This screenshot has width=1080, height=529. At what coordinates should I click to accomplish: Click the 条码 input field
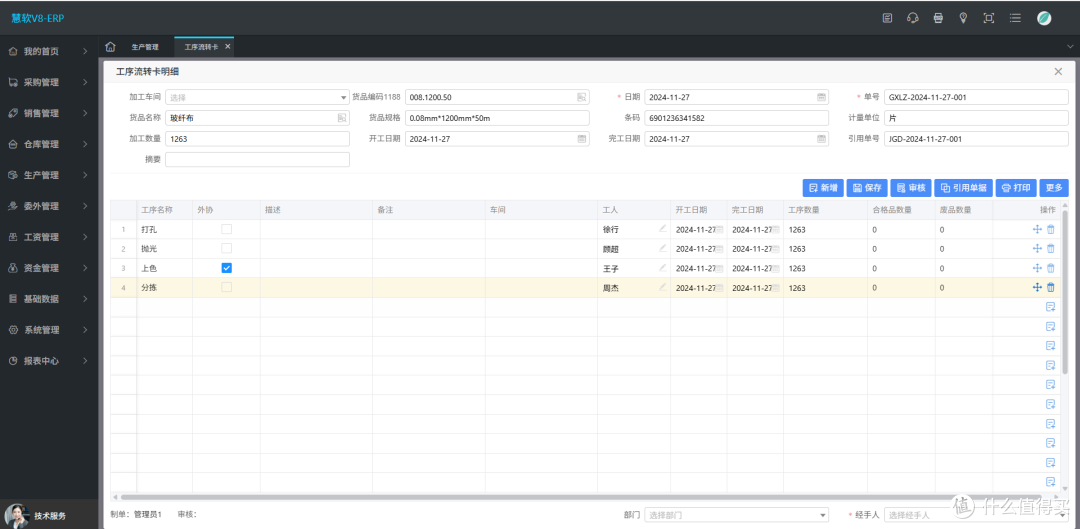pos(737,118)
